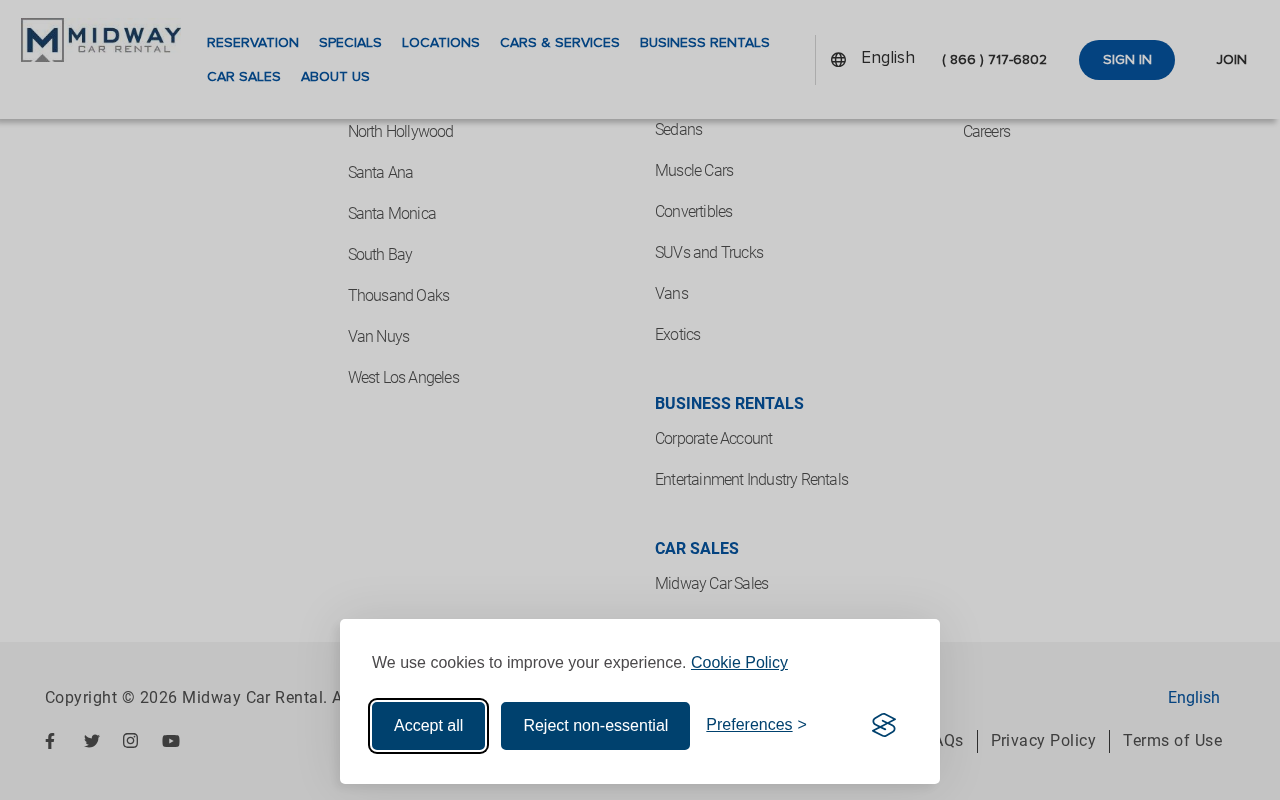1280x800 pixels.
Task: Open the Cookie Policy link
Action: tap(739, 662)
